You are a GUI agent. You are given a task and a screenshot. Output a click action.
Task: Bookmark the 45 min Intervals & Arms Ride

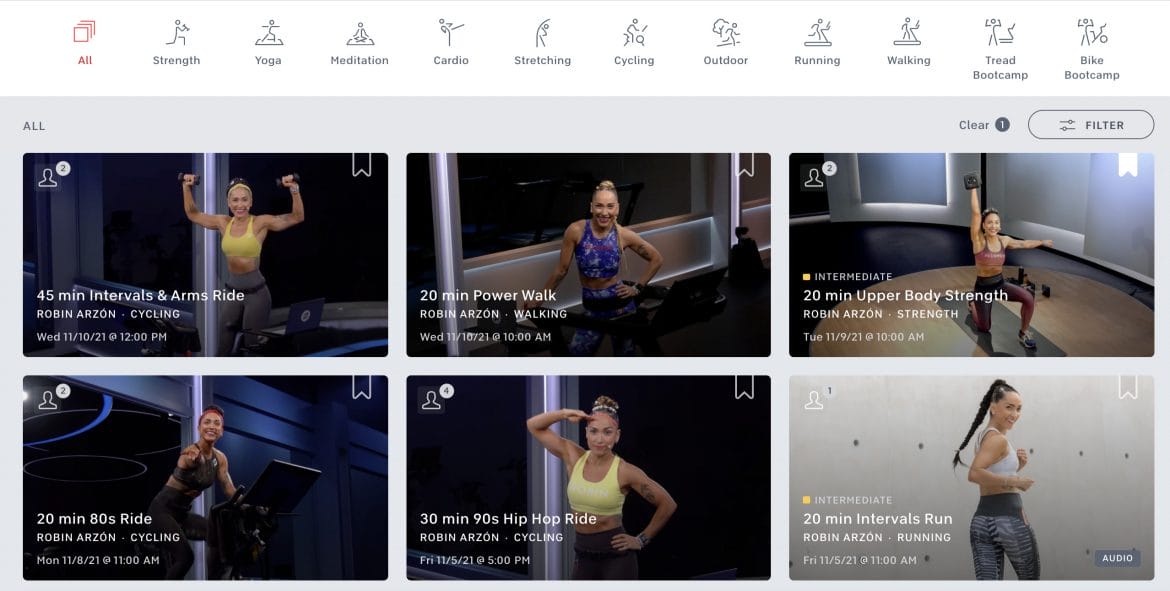[362, 164]
